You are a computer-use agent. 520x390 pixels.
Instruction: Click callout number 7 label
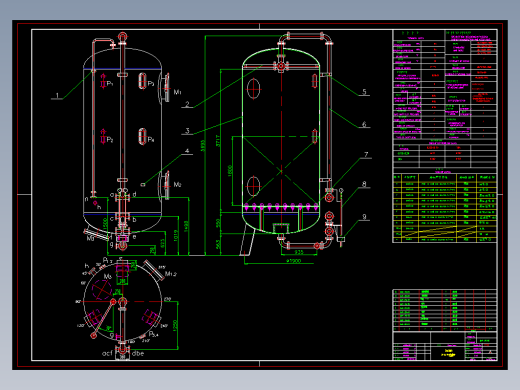pos(366,154)
